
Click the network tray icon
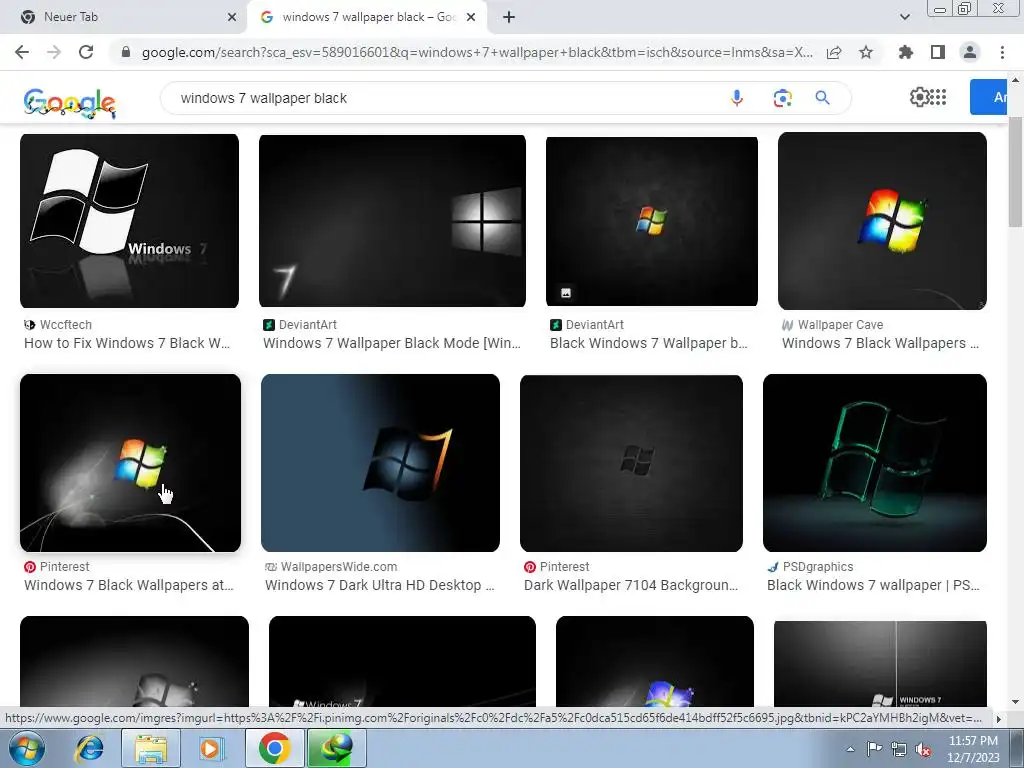tap(899, 749)
